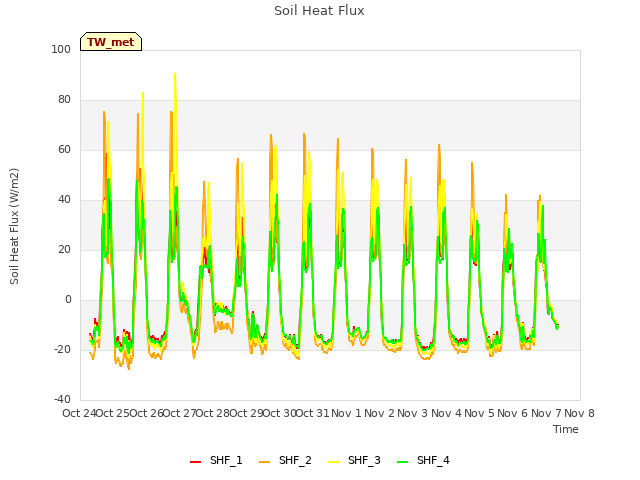The width and height of the screenshot is (640, 480).
Task: Click the green SHF_4 legend marker
Action: [402, 462]
